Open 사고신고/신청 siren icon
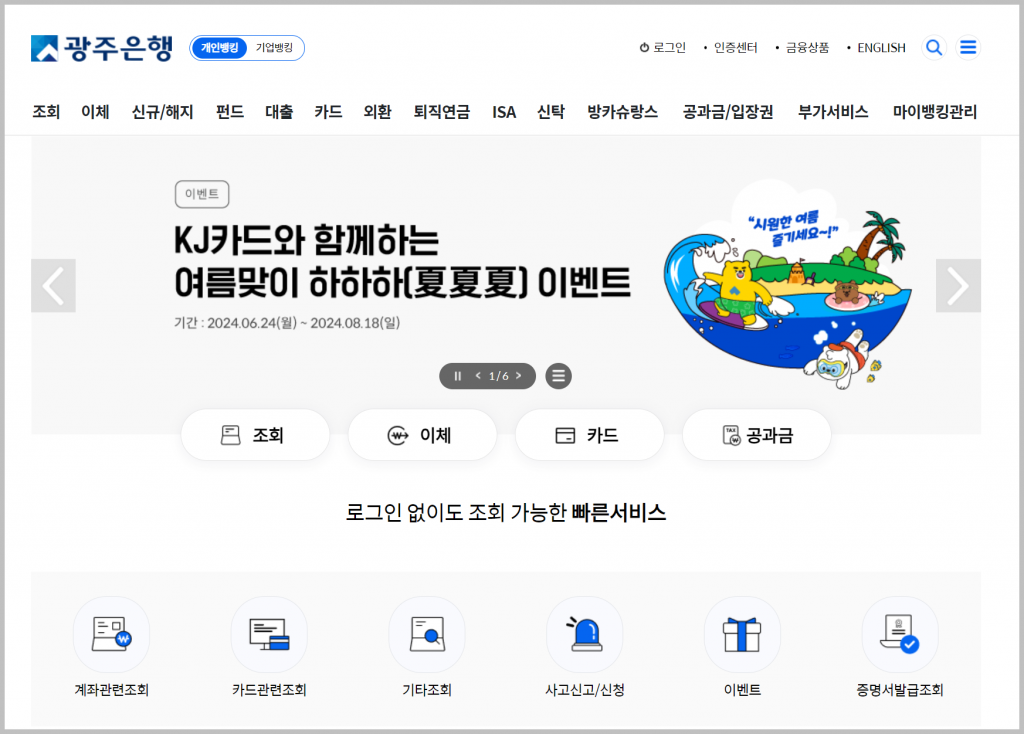 [x=584, y=634]
